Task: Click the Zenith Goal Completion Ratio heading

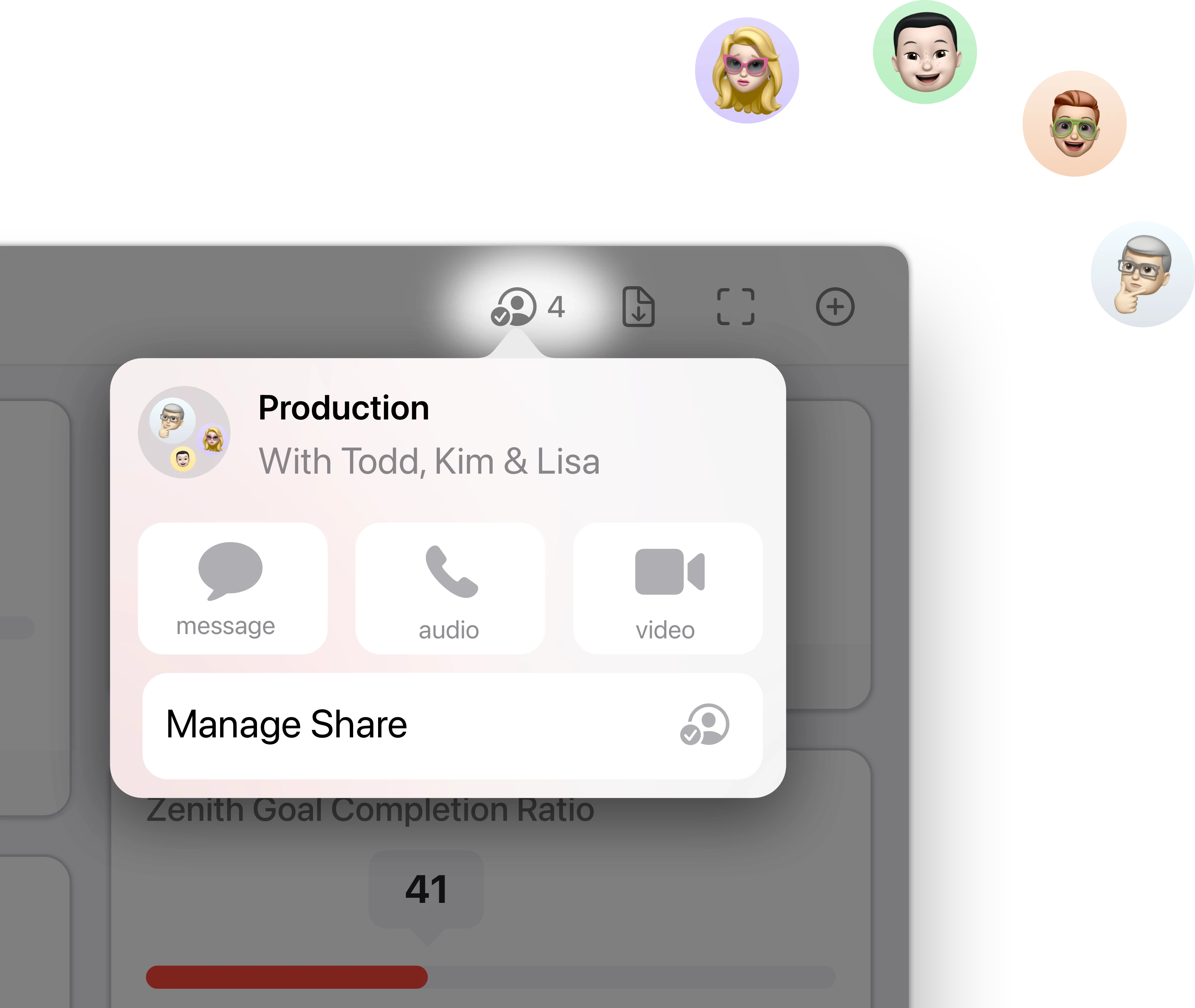Action: pyautogui.click(x=371, y=810)
